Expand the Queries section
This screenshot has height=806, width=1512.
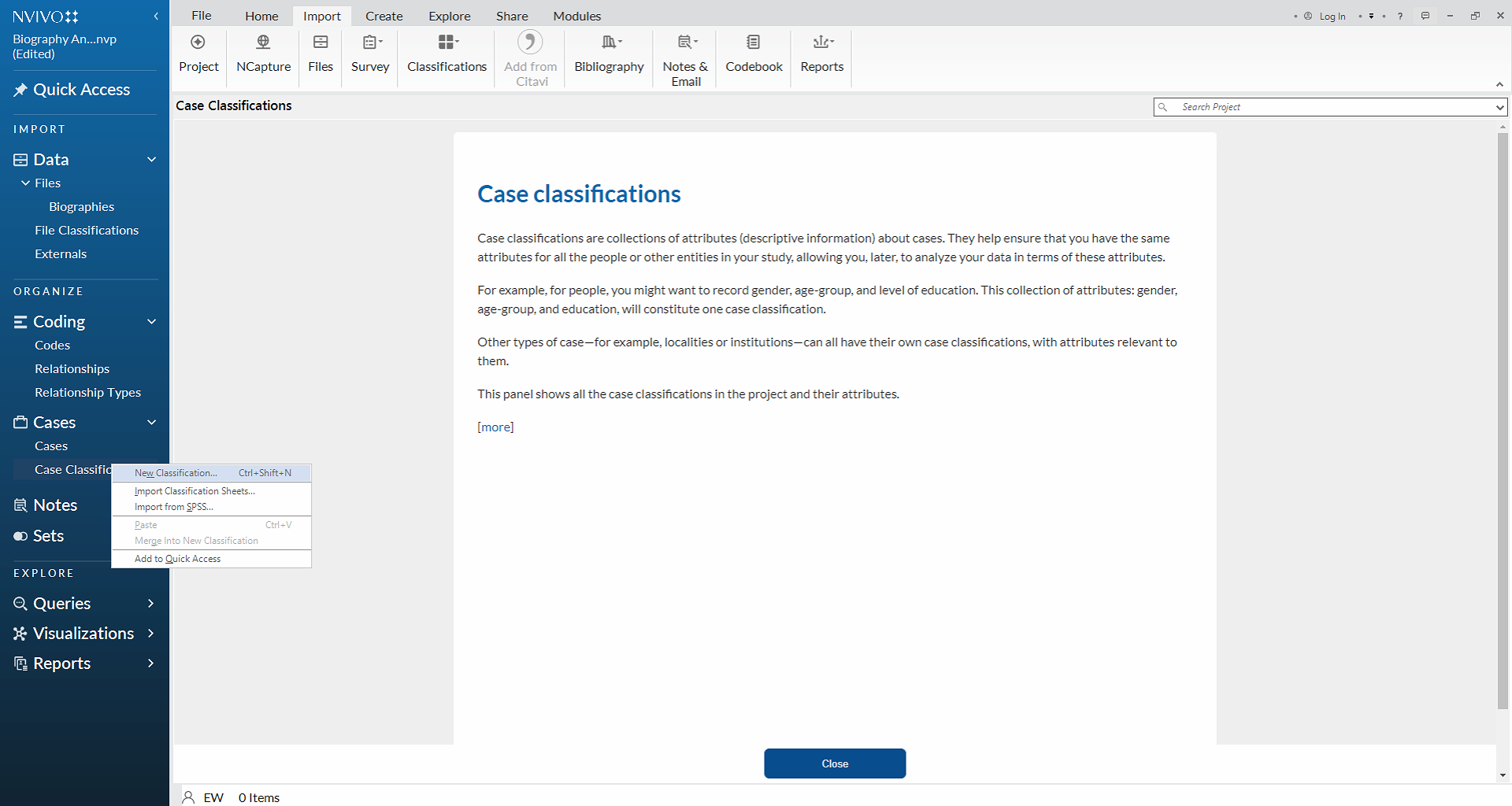coord(151,604)
